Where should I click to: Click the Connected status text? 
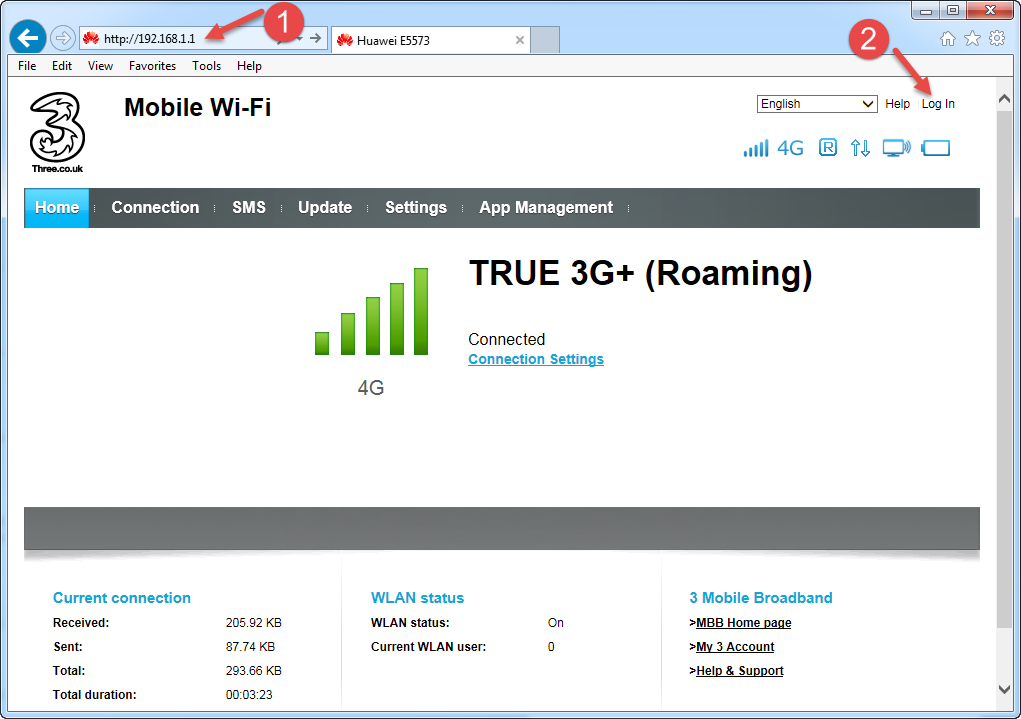[507, 339]
